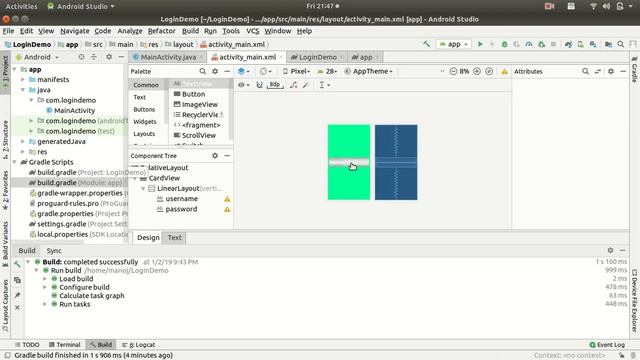The image size is (640, 360).
Task: Switch to the Sync tab in Build panel
Action: [x=54, y=251]
